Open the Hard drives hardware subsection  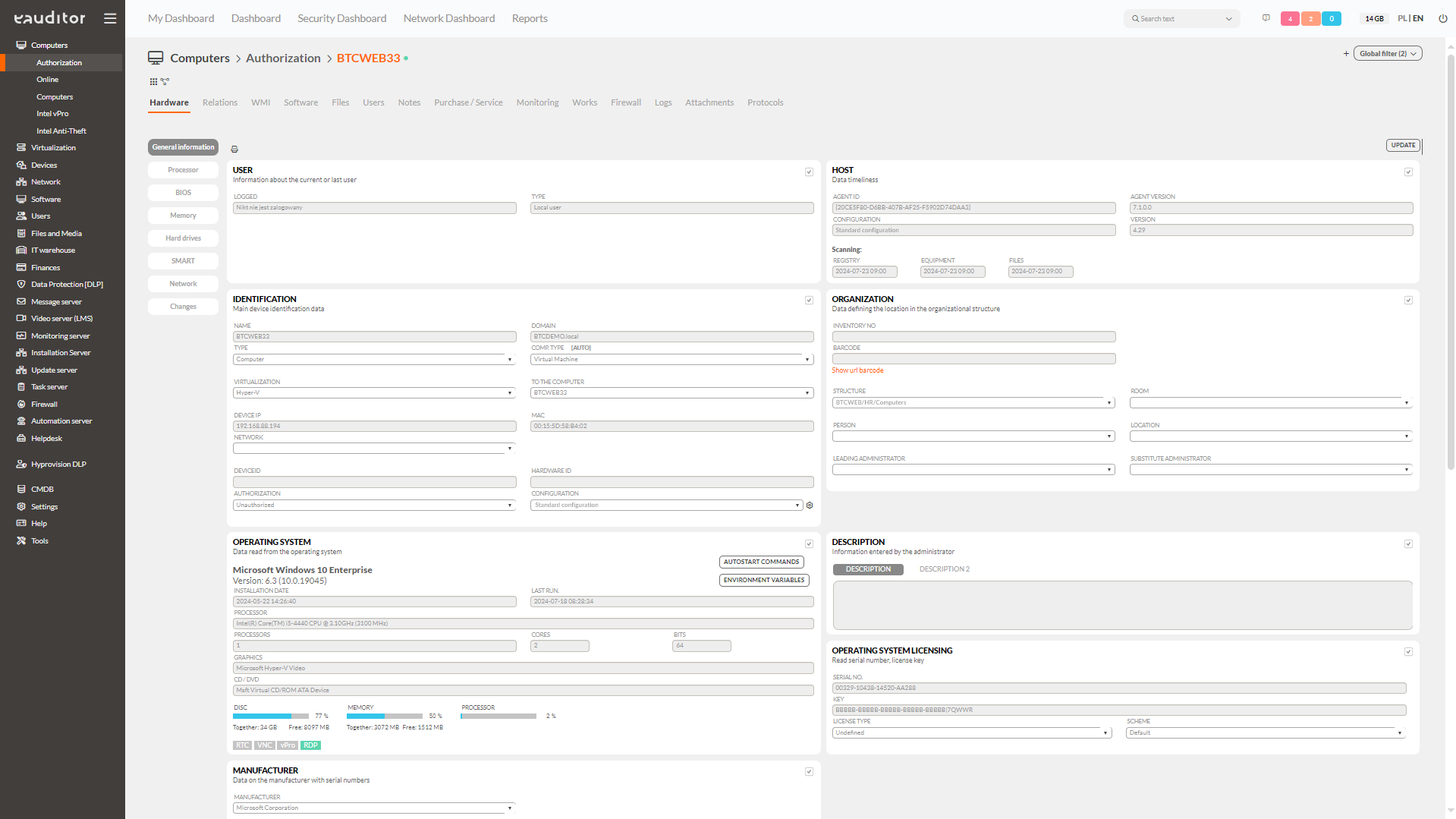(x=183, y=238)
